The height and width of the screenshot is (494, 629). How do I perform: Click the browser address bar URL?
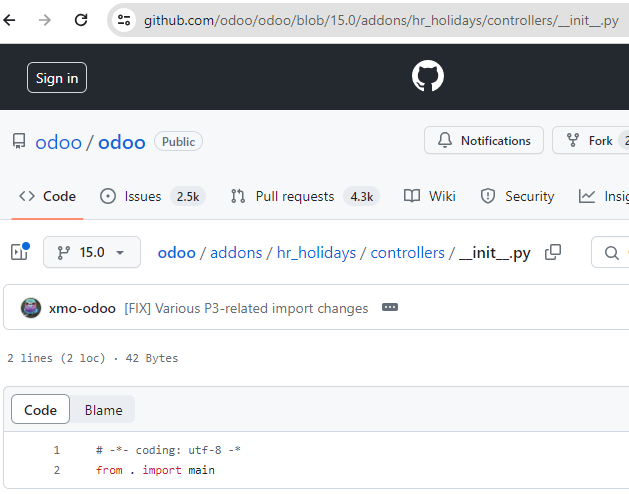pyautogui.click(x=381, y=20)
